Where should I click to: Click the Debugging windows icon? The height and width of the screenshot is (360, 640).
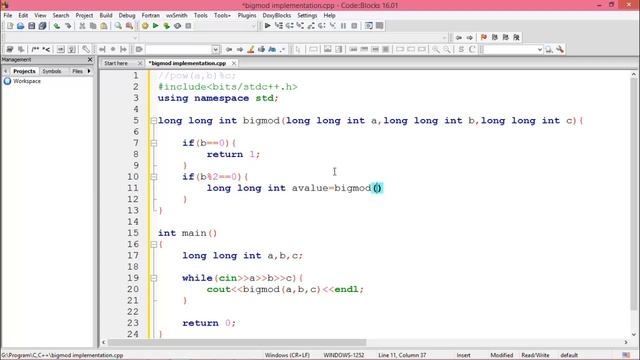[369, 26]
